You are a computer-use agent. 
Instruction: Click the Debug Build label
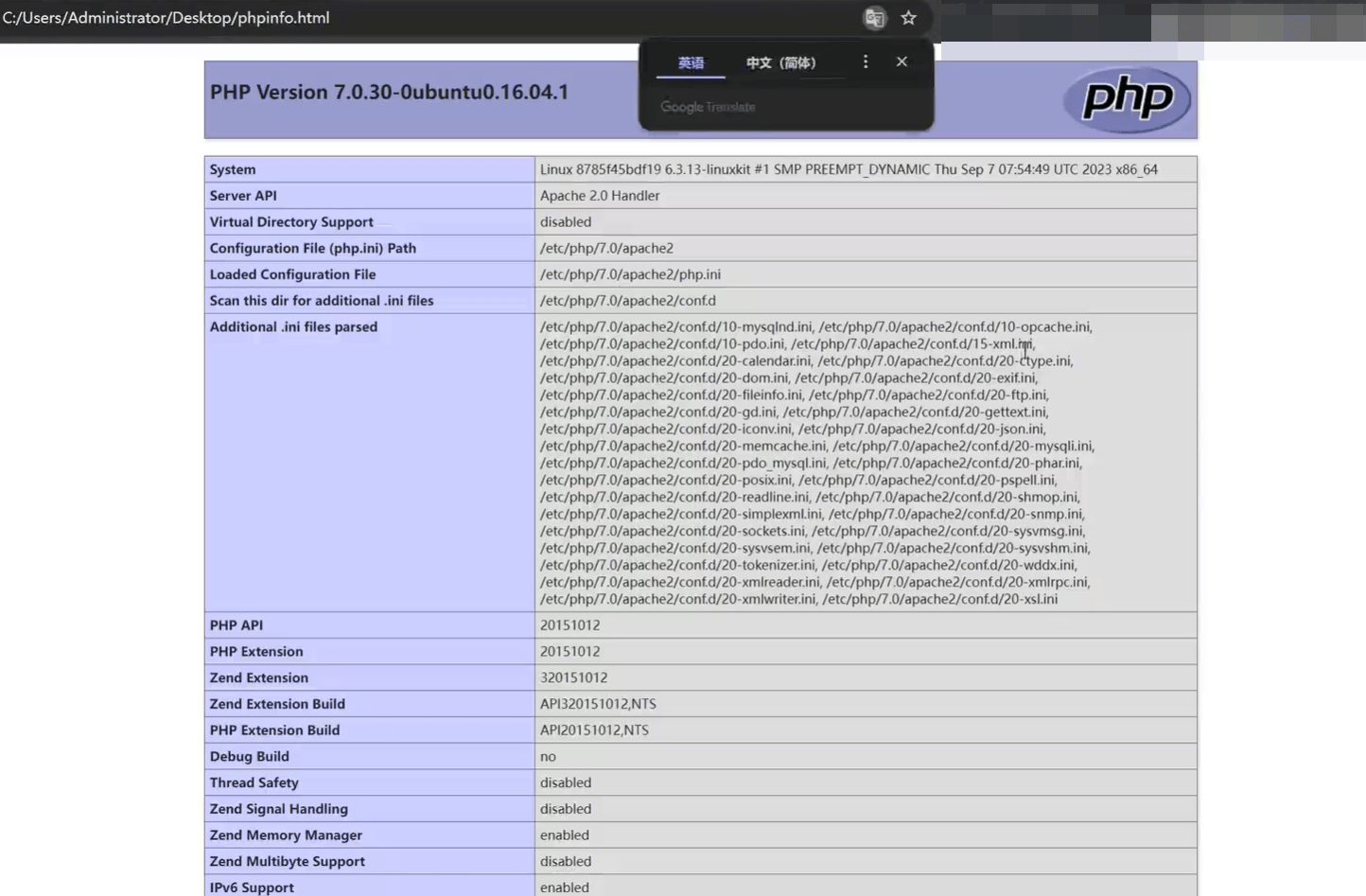click(250, 757)
